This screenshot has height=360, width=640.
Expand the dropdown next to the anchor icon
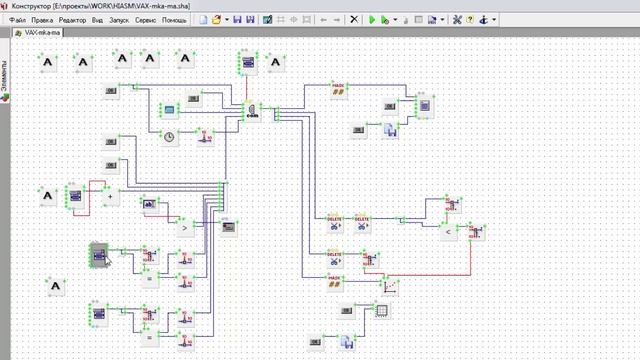click(494, 20)
